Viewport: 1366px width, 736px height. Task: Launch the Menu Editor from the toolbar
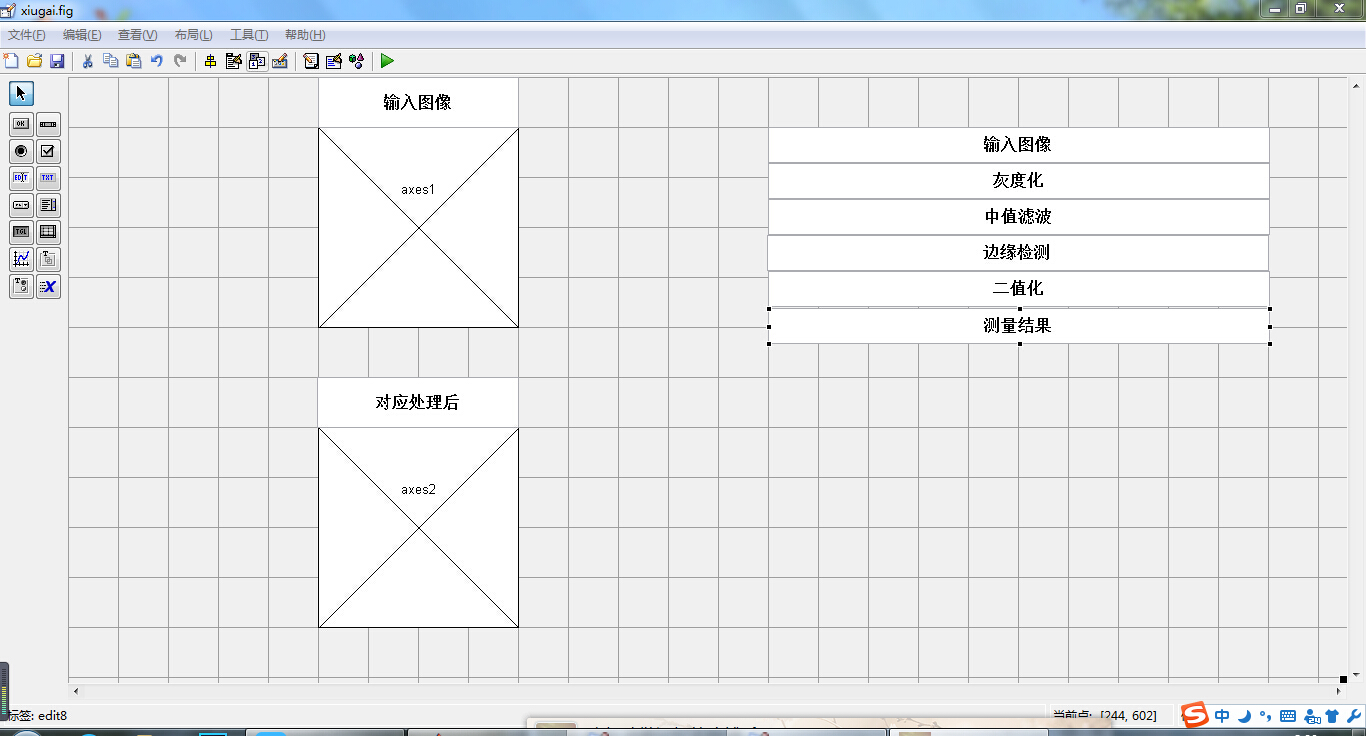click(x=234, y=61)
